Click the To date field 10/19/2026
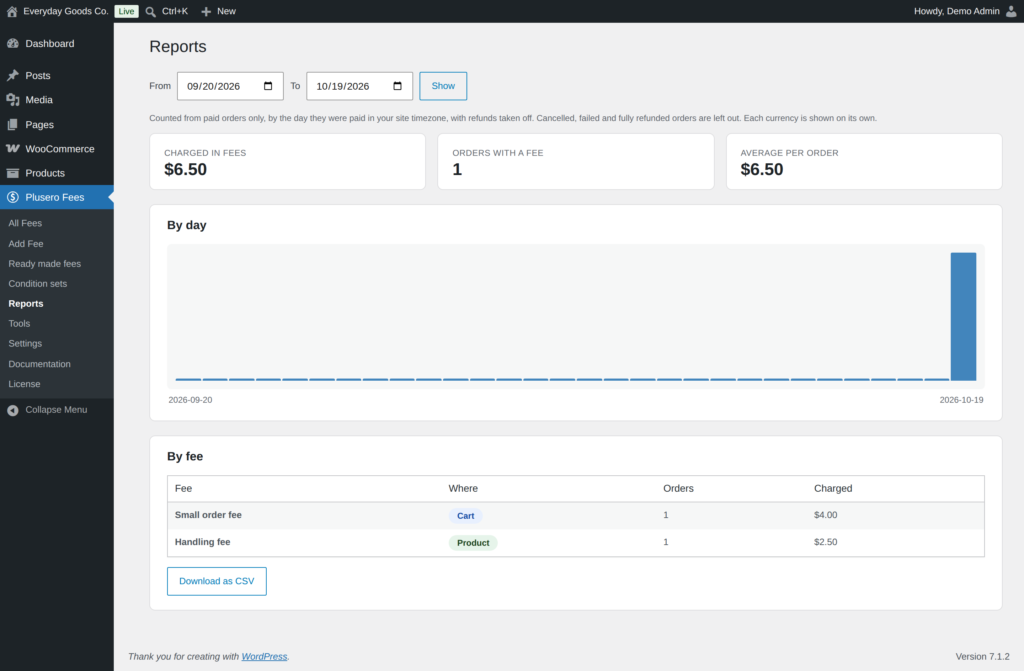This screenshot has width=1024, height=671. pos(359,86)
